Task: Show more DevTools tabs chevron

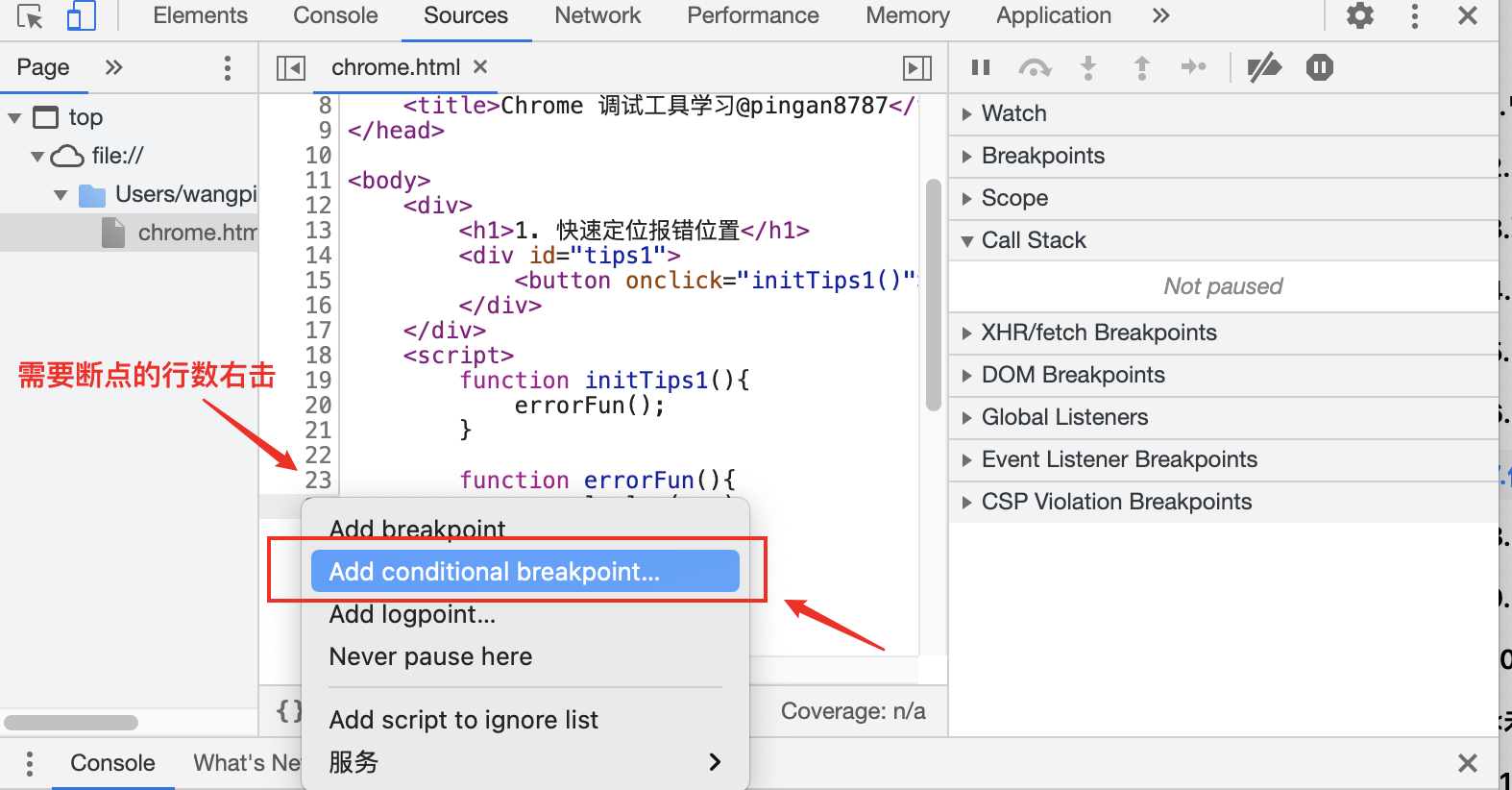Action: click(x=1160, y=15)
